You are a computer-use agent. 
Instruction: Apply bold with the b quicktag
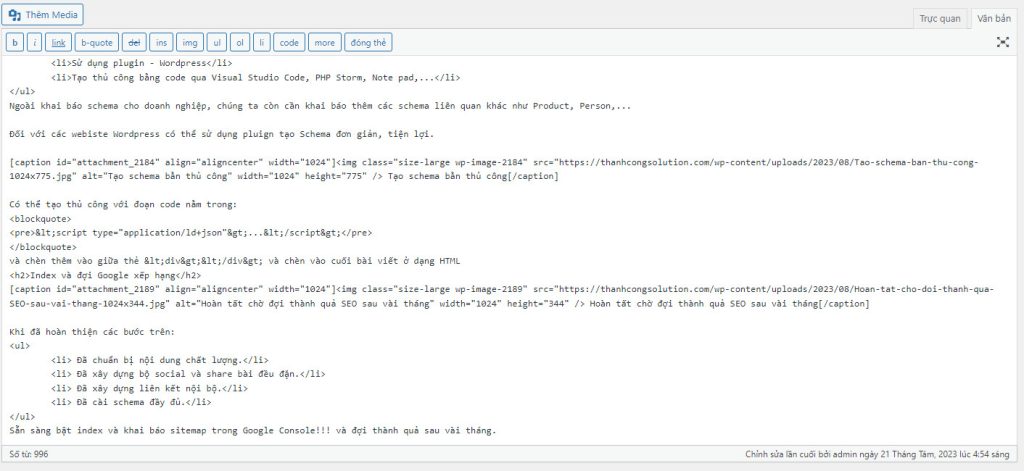click(x=14, y=42)
